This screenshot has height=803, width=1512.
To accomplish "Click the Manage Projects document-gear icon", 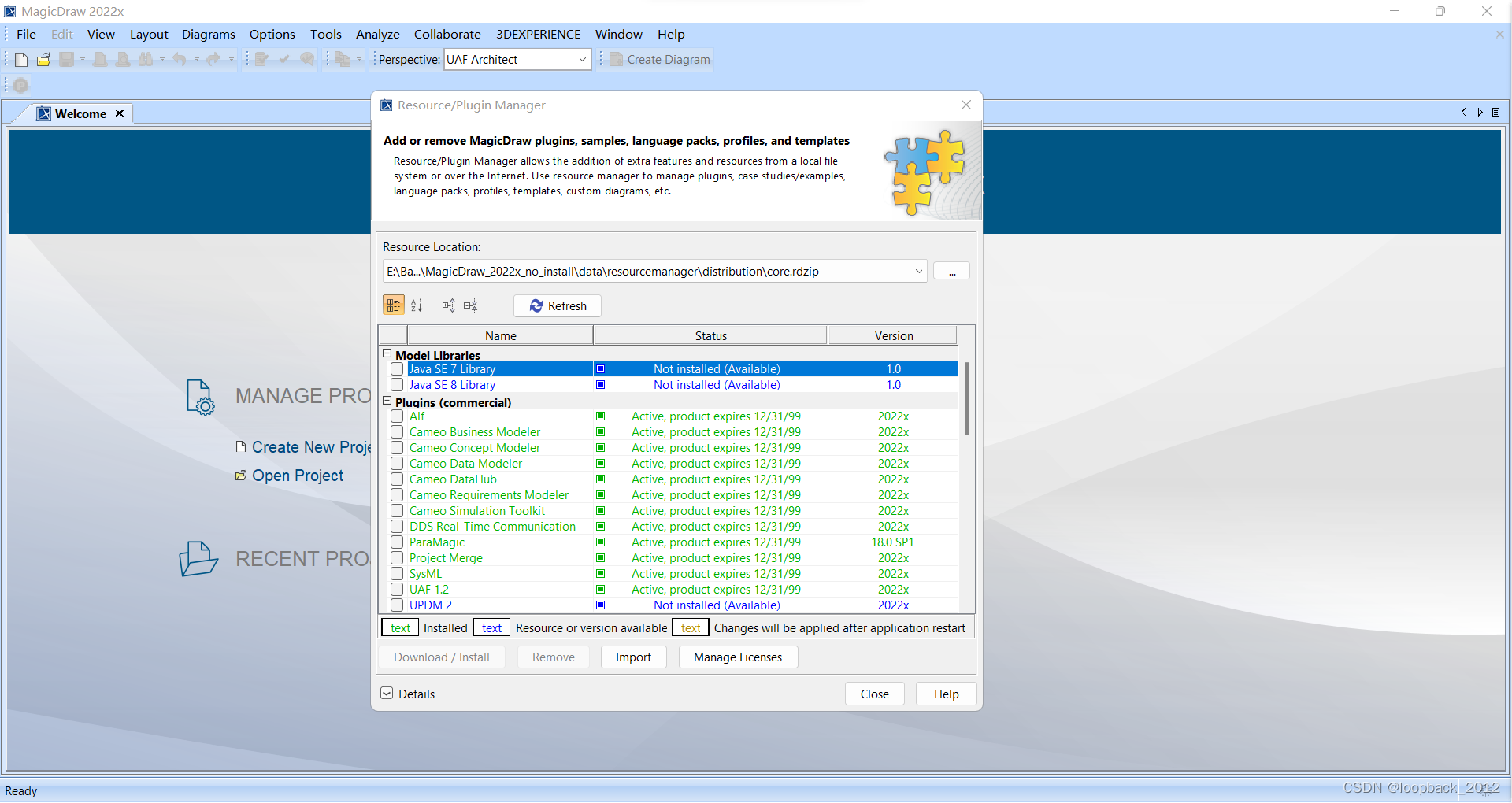I will [x=201, y=398].
